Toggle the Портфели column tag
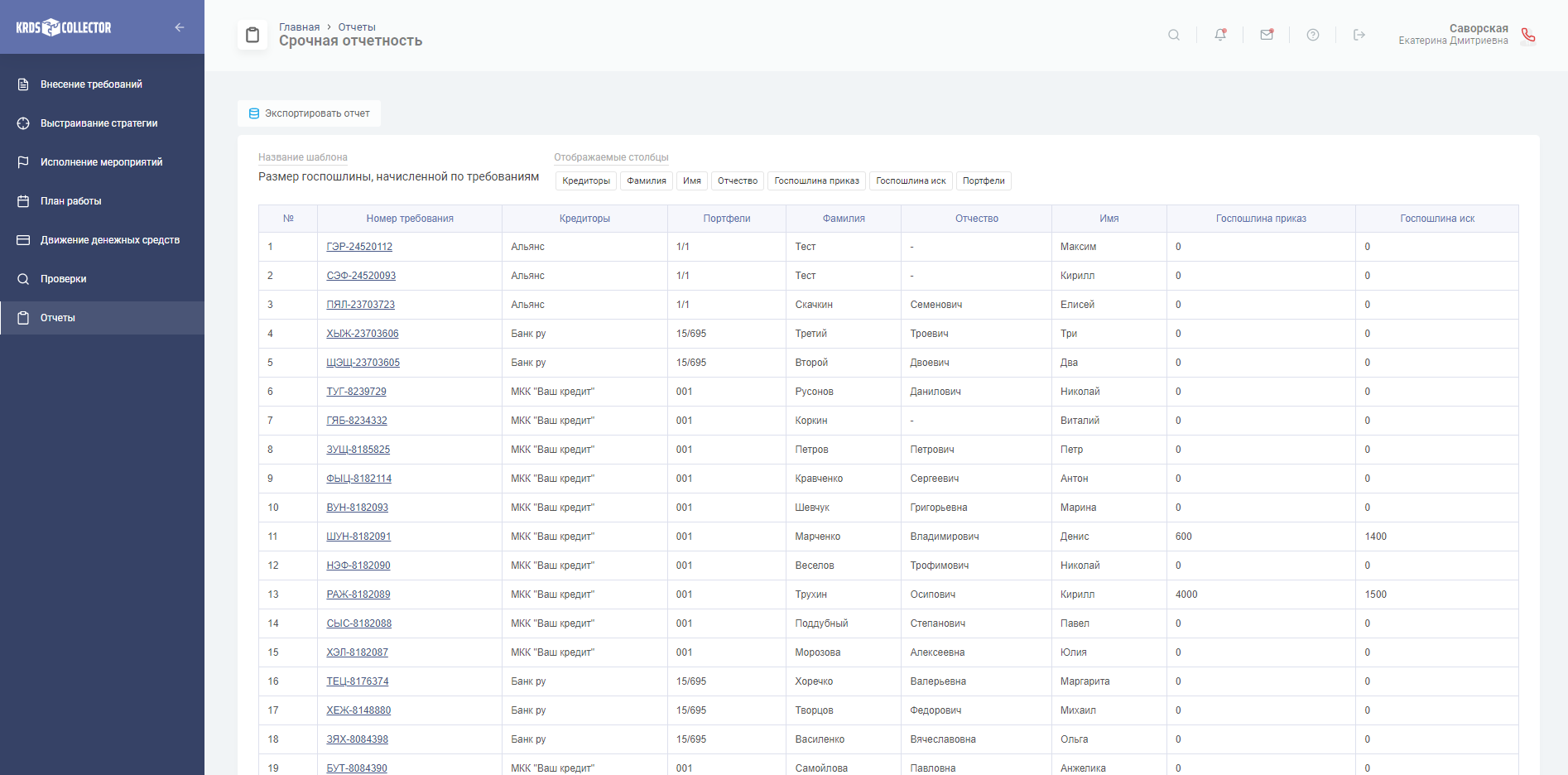Screen dimensions: 1568x775 click(984, 181)
